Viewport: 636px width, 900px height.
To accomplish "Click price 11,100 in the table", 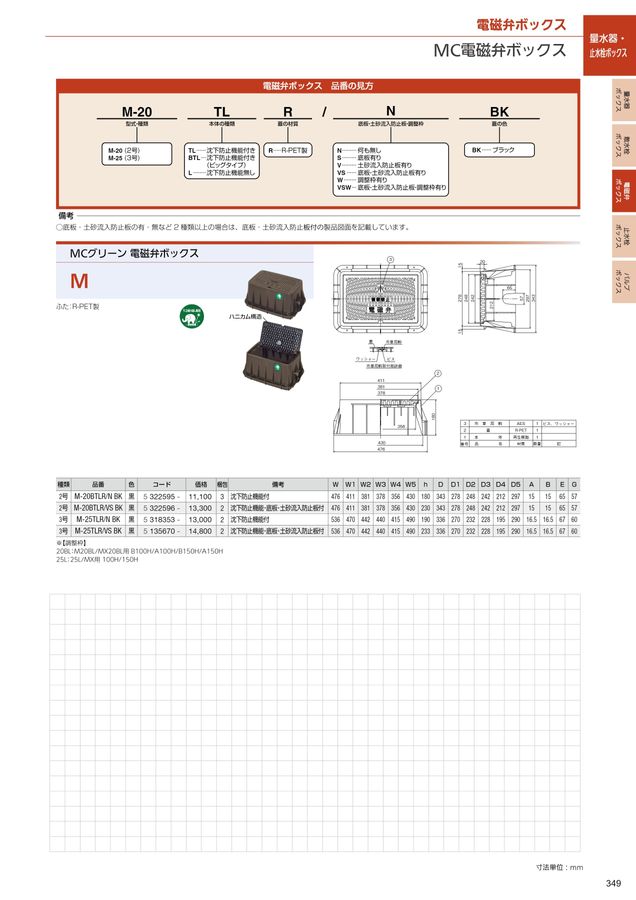I will [x=200, y=496].
